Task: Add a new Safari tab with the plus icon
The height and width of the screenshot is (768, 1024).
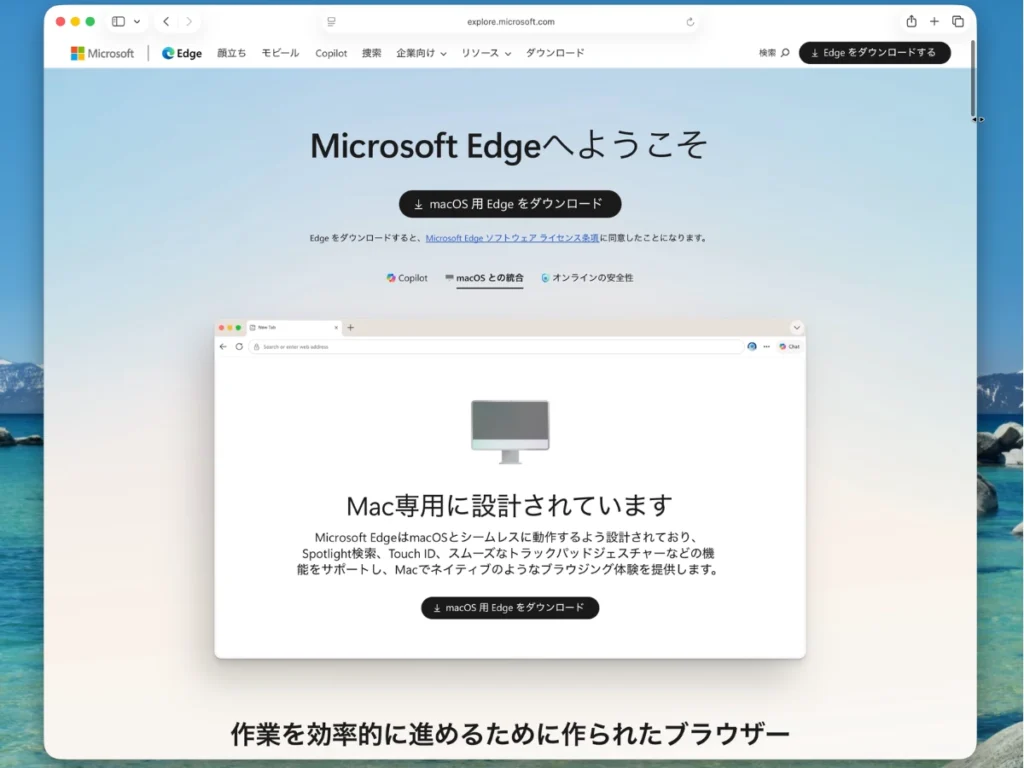Action: pos(935,22)
